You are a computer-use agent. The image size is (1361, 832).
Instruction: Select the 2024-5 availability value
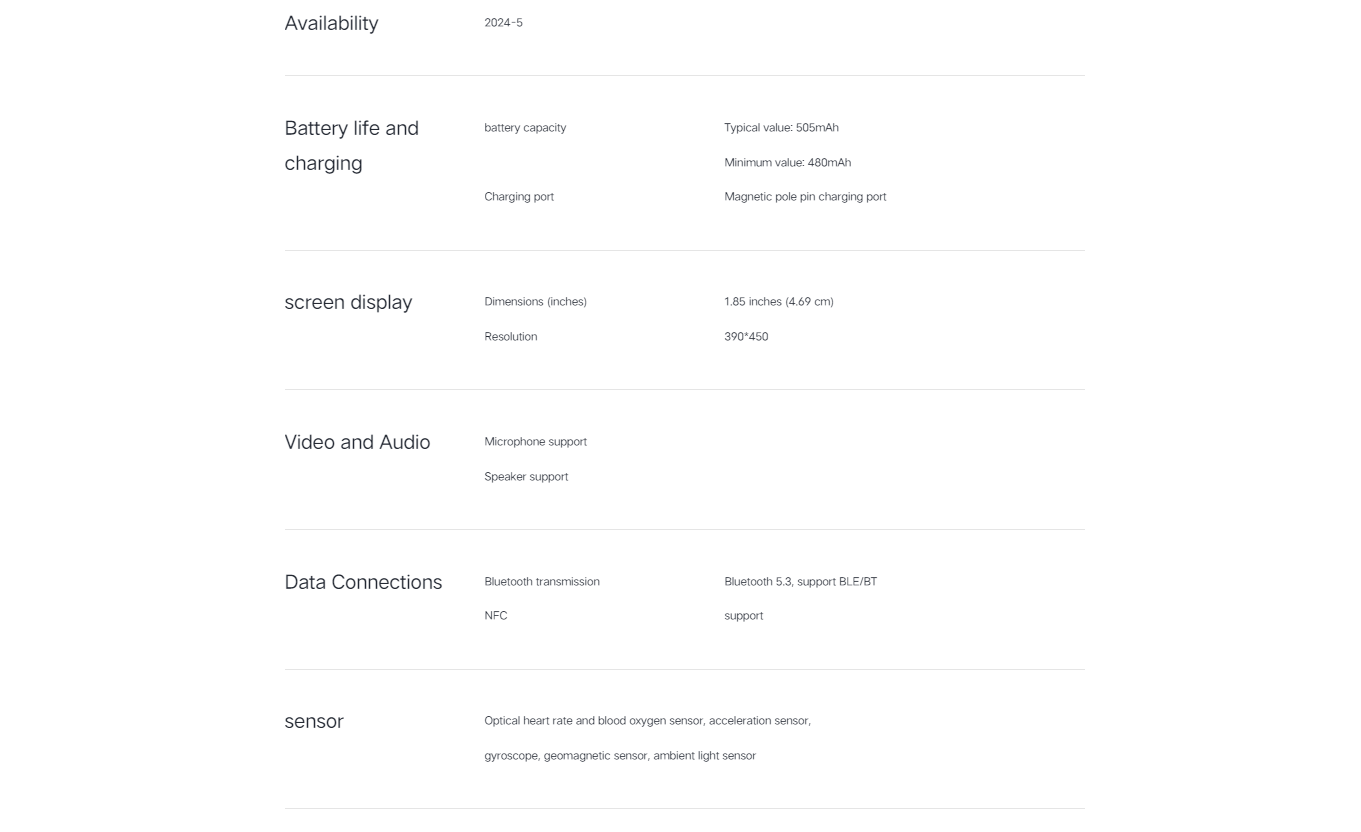[503, 23]
